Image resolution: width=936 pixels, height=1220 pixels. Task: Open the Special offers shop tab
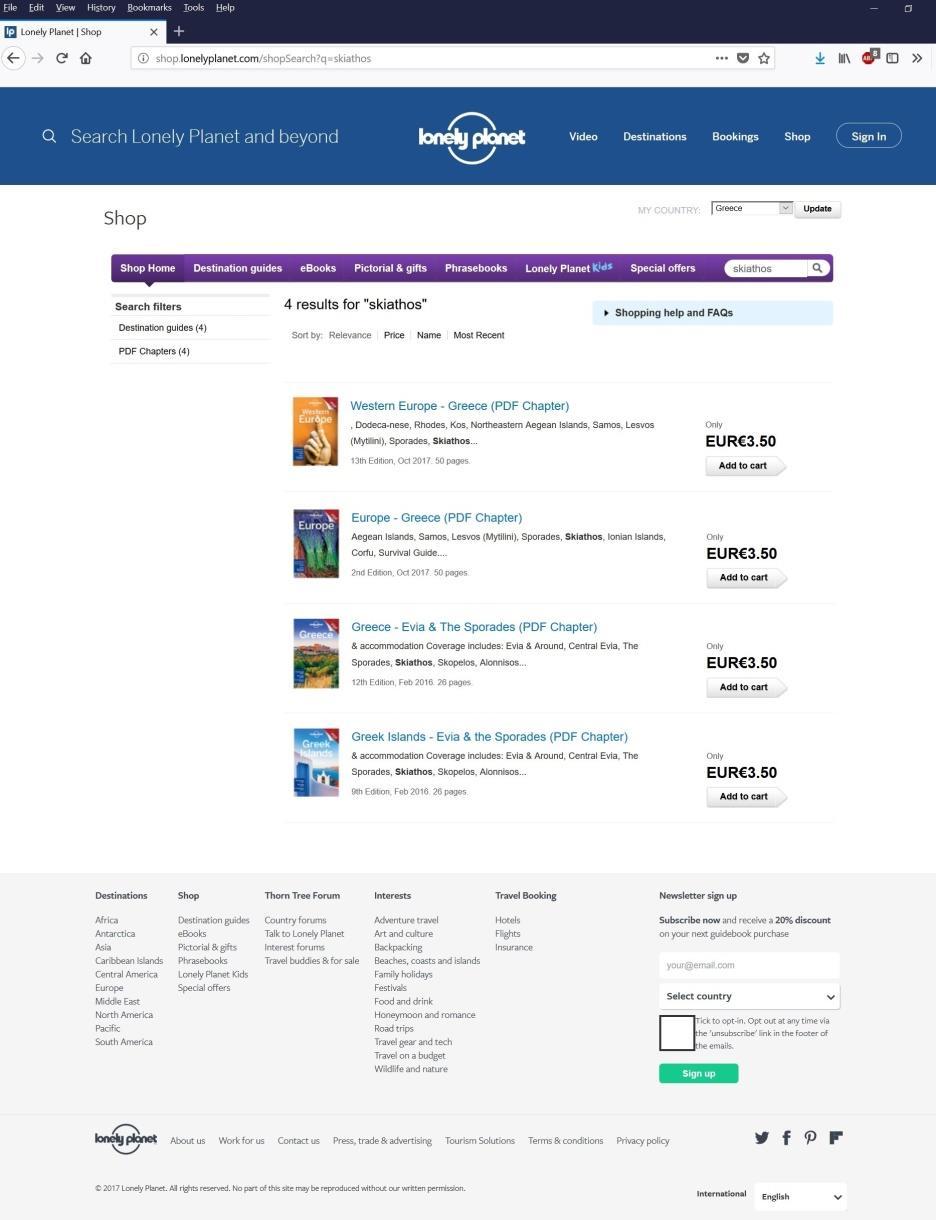[663, 268]
